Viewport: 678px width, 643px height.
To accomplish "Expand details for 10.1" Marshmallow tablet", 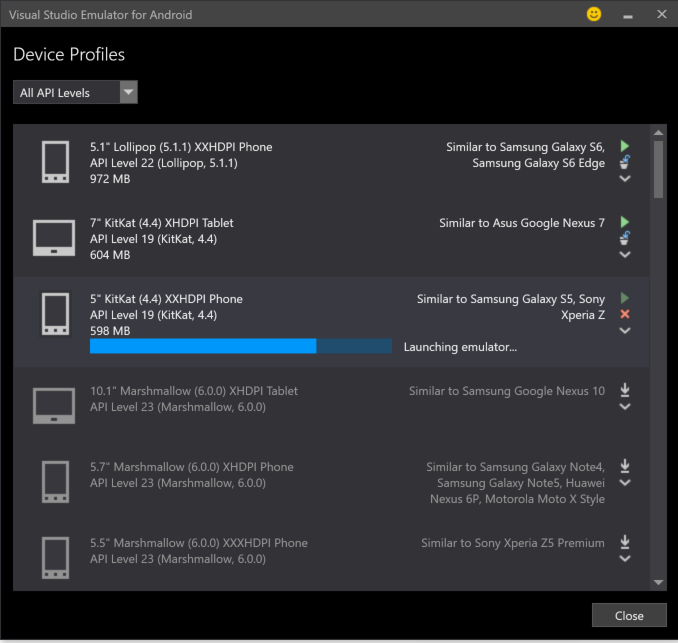I will 625,407.
